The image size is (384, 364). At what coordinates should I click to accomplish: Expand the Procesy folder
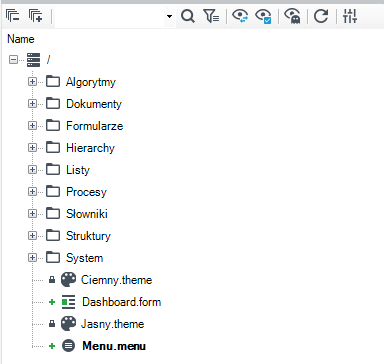[x=32, y=192]
